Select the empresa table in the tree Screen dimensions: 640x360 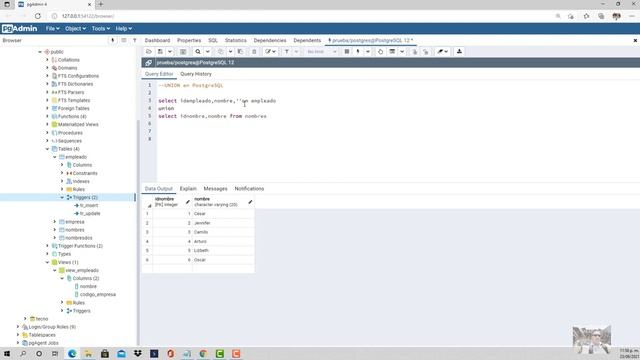[x=75, y=222]
